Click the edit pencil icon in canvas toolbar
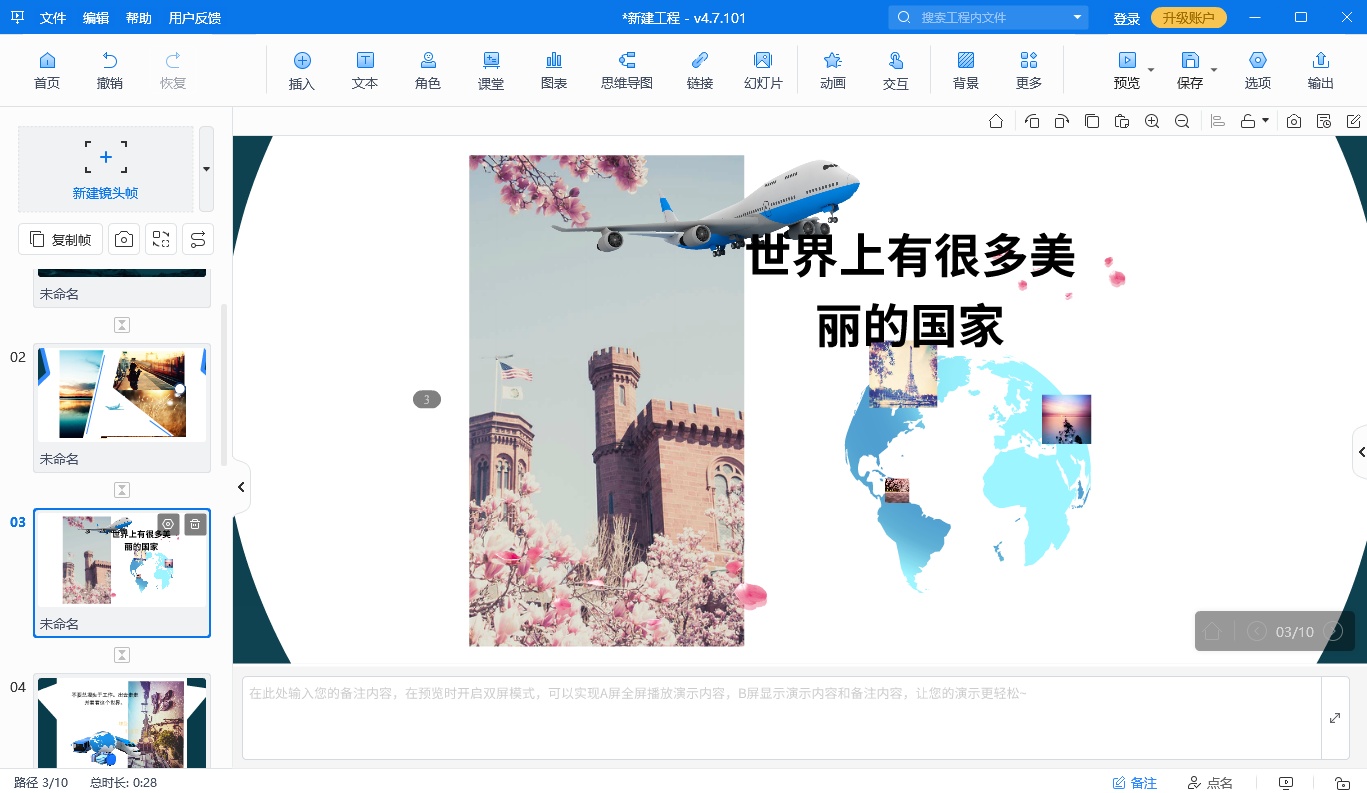1367x793 pixels. point(1354,121)
